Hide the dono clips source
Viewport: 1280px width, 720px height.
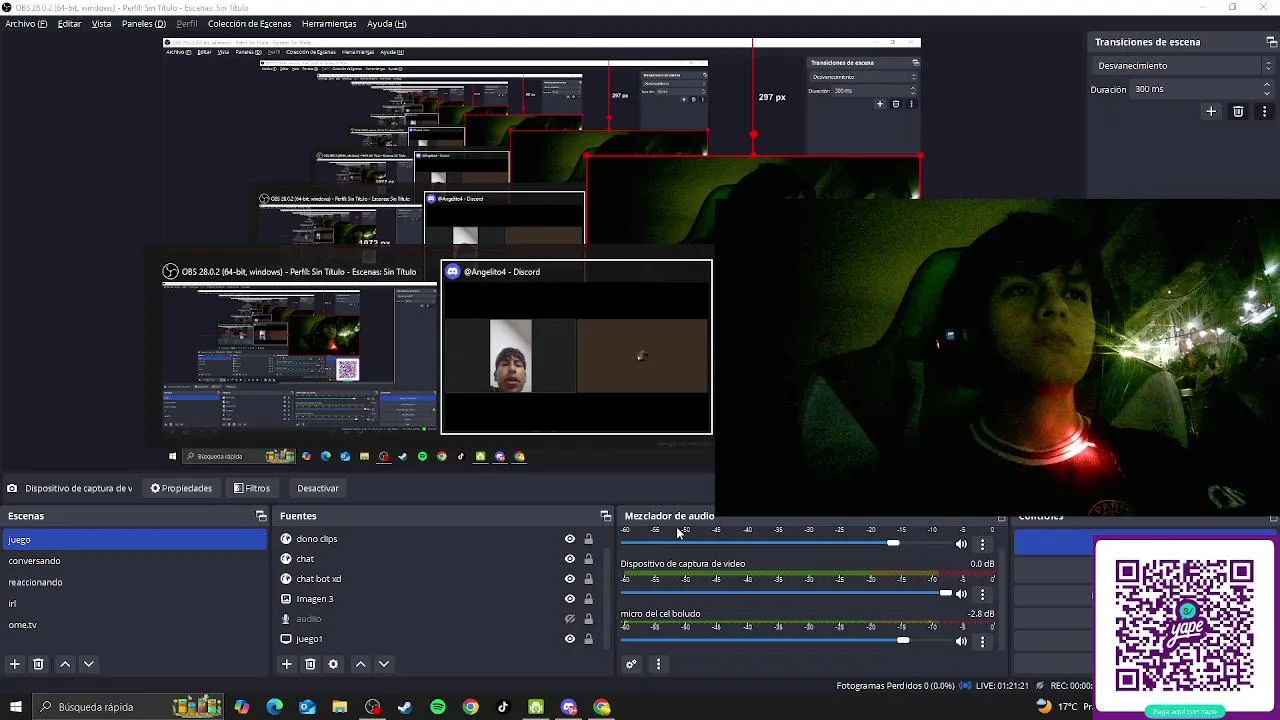(x=570, y=539)
